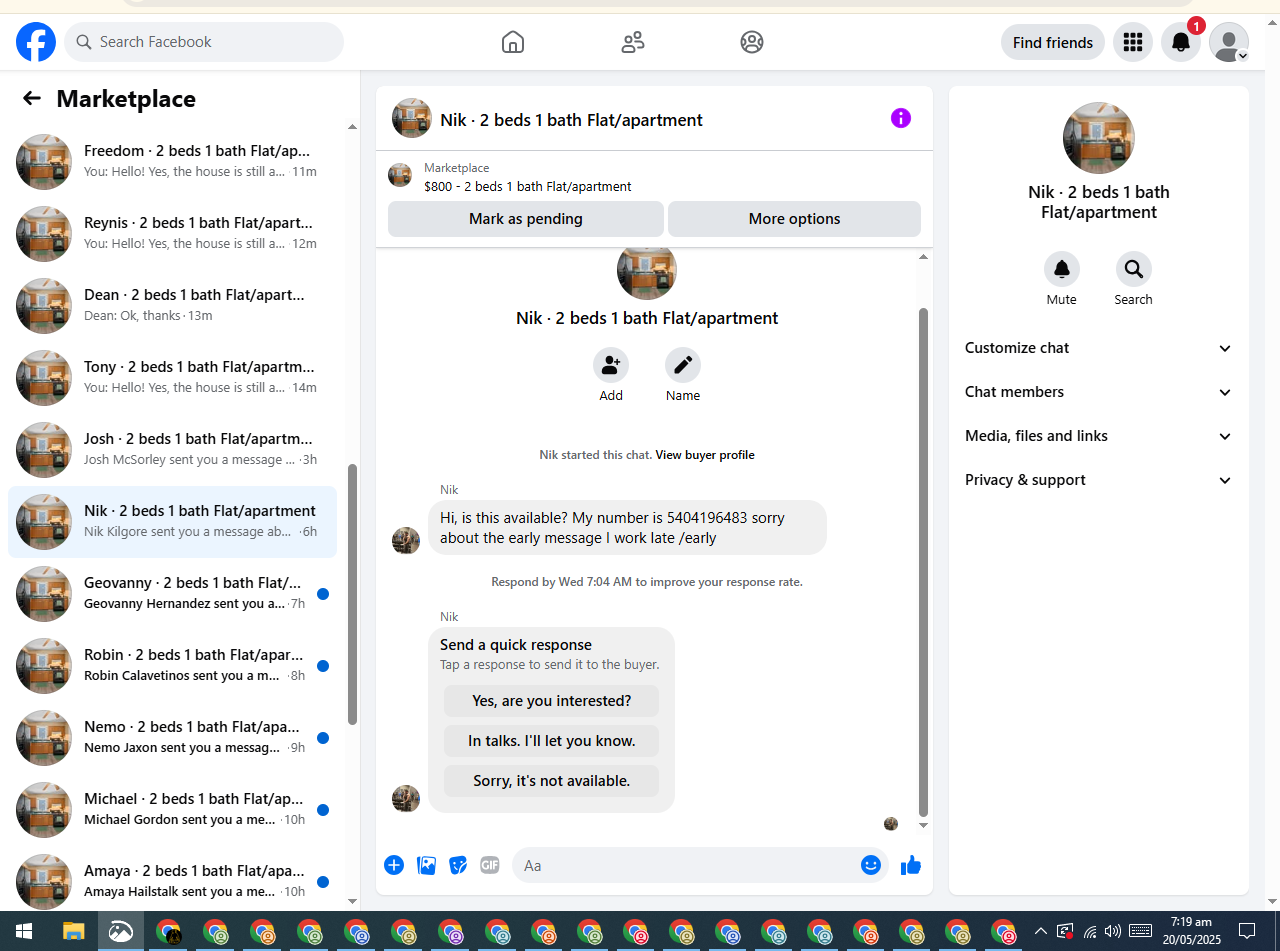Open the Freedom conversation
The height and width of the screenshot is (951, 1280).
click(x=172, y=162)
